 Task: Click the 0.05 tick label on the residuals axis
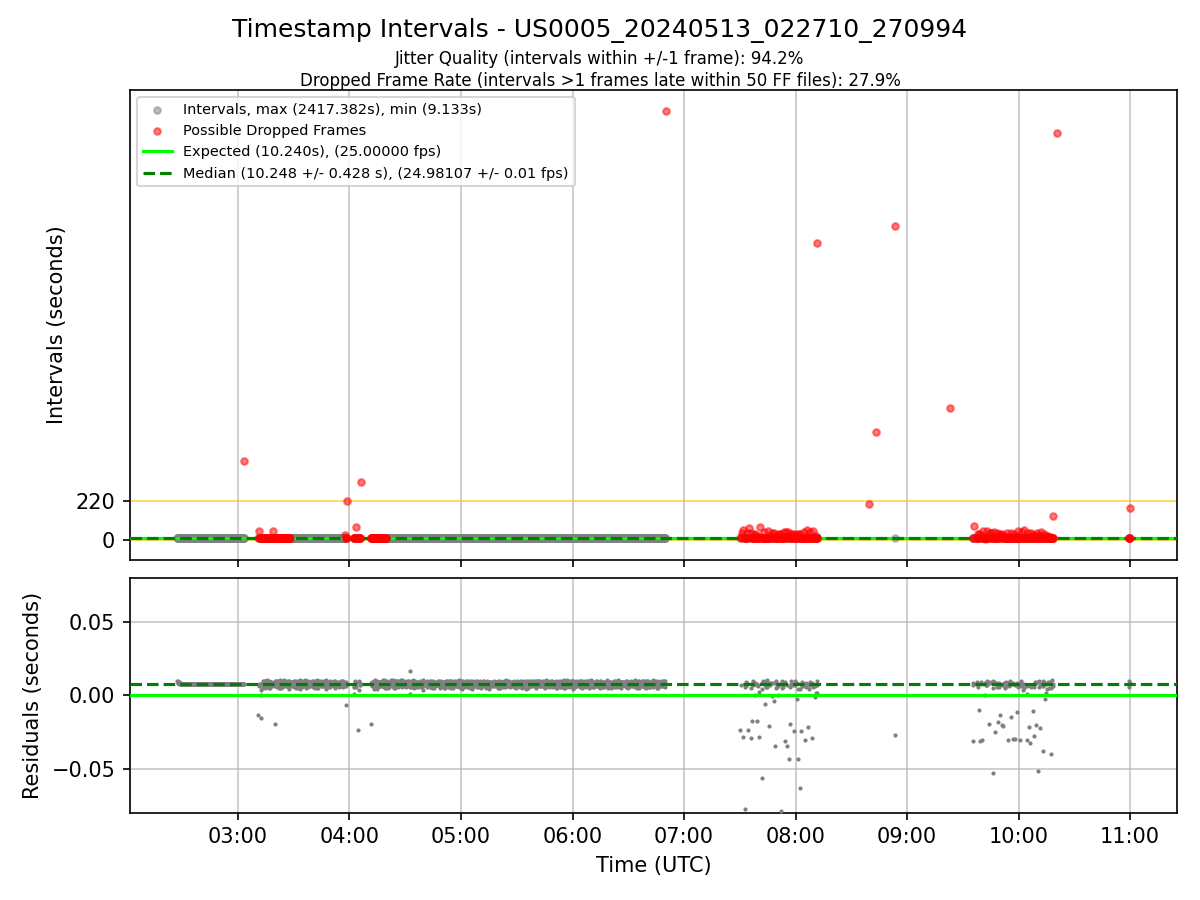tap(93, 622)
